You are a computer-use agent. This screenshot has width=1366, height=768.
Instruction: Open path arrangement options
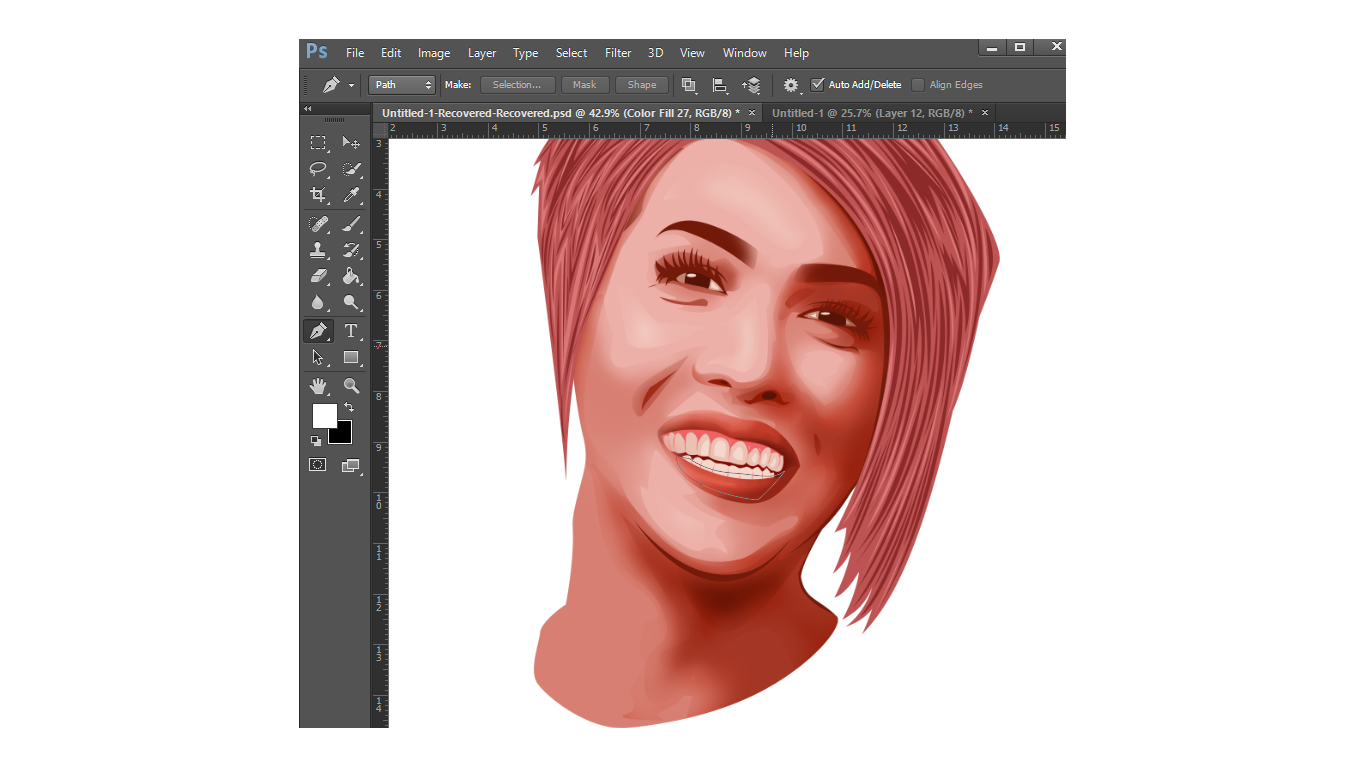pyautogui.click(x=751, y=85)
